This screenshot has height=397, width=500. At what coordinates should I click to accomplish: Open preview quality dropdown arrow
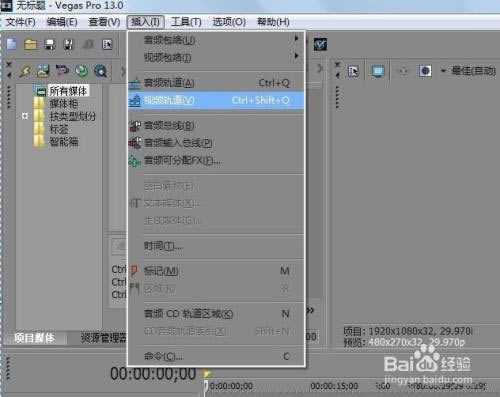click(443, 71)
